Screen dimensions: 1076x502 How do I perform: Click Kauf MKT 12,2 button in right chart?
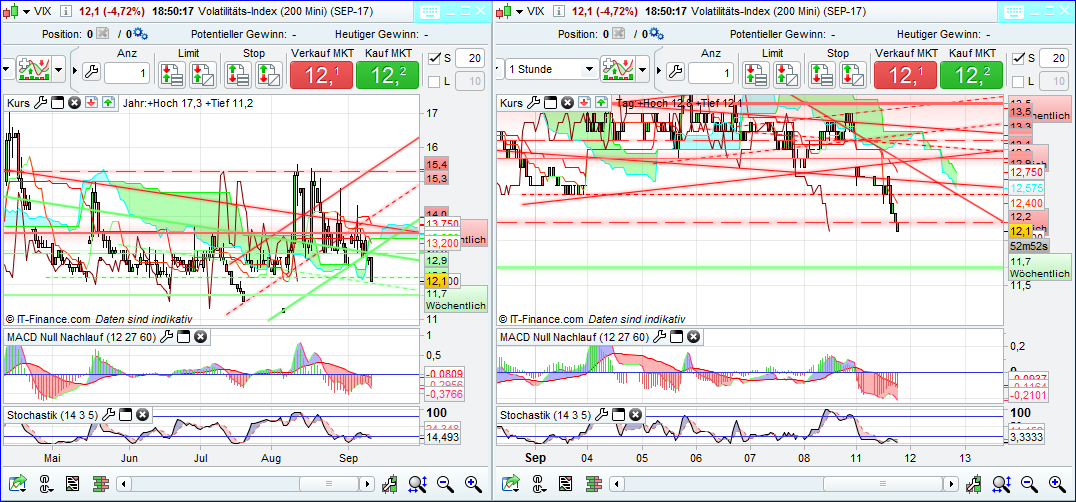click(x=972, y=75)
